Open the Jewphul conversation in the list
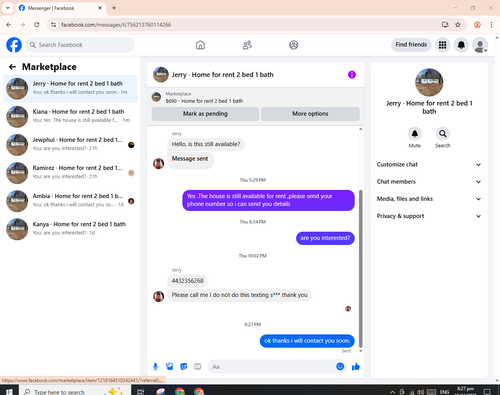 [x=70, y=145]
